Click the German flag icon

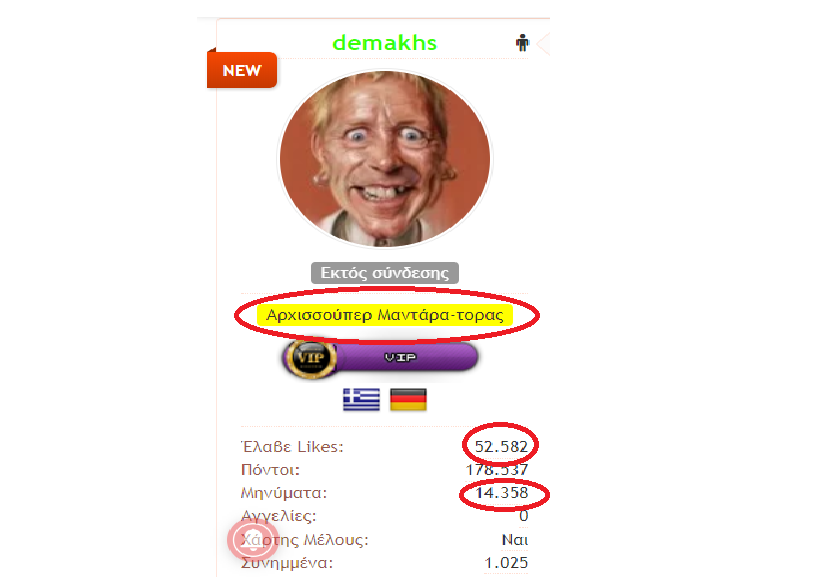(408, 399)
